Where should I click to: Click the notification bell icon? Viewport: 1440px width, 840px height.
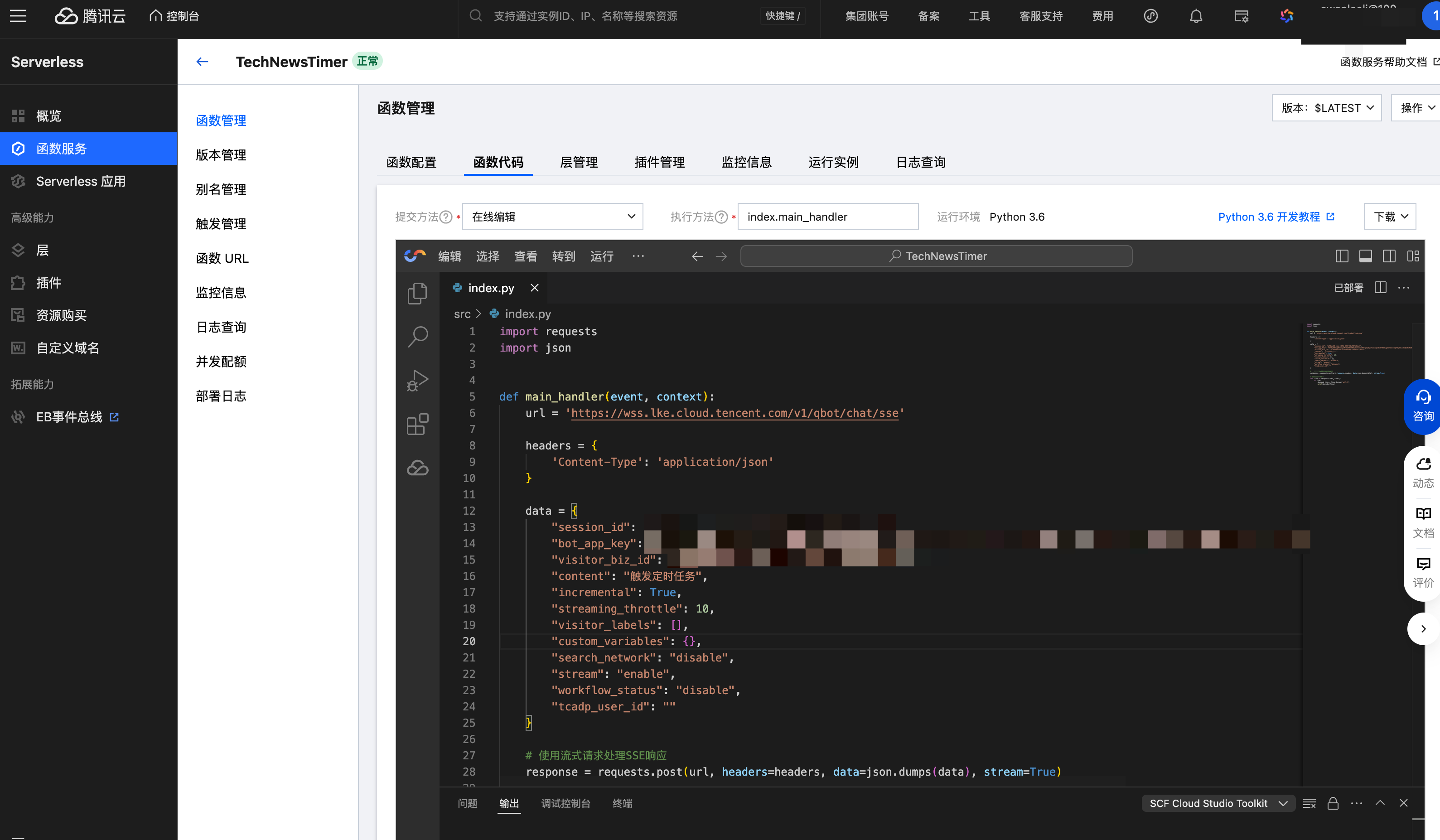click(1195, 16)
